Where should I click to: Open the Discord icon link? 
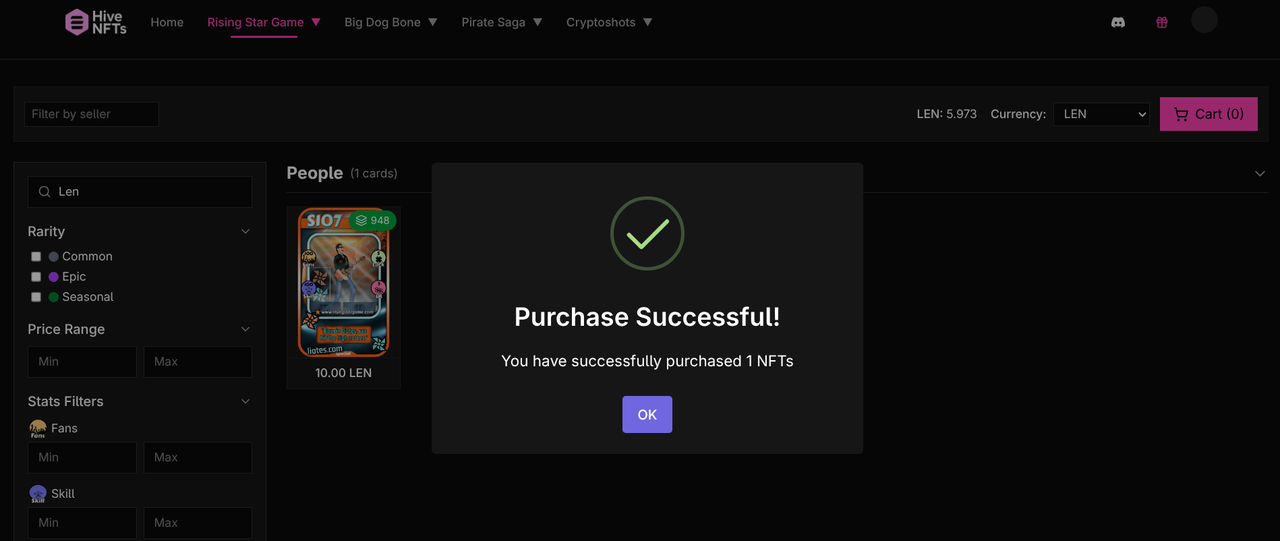(x=1118, y=22)
